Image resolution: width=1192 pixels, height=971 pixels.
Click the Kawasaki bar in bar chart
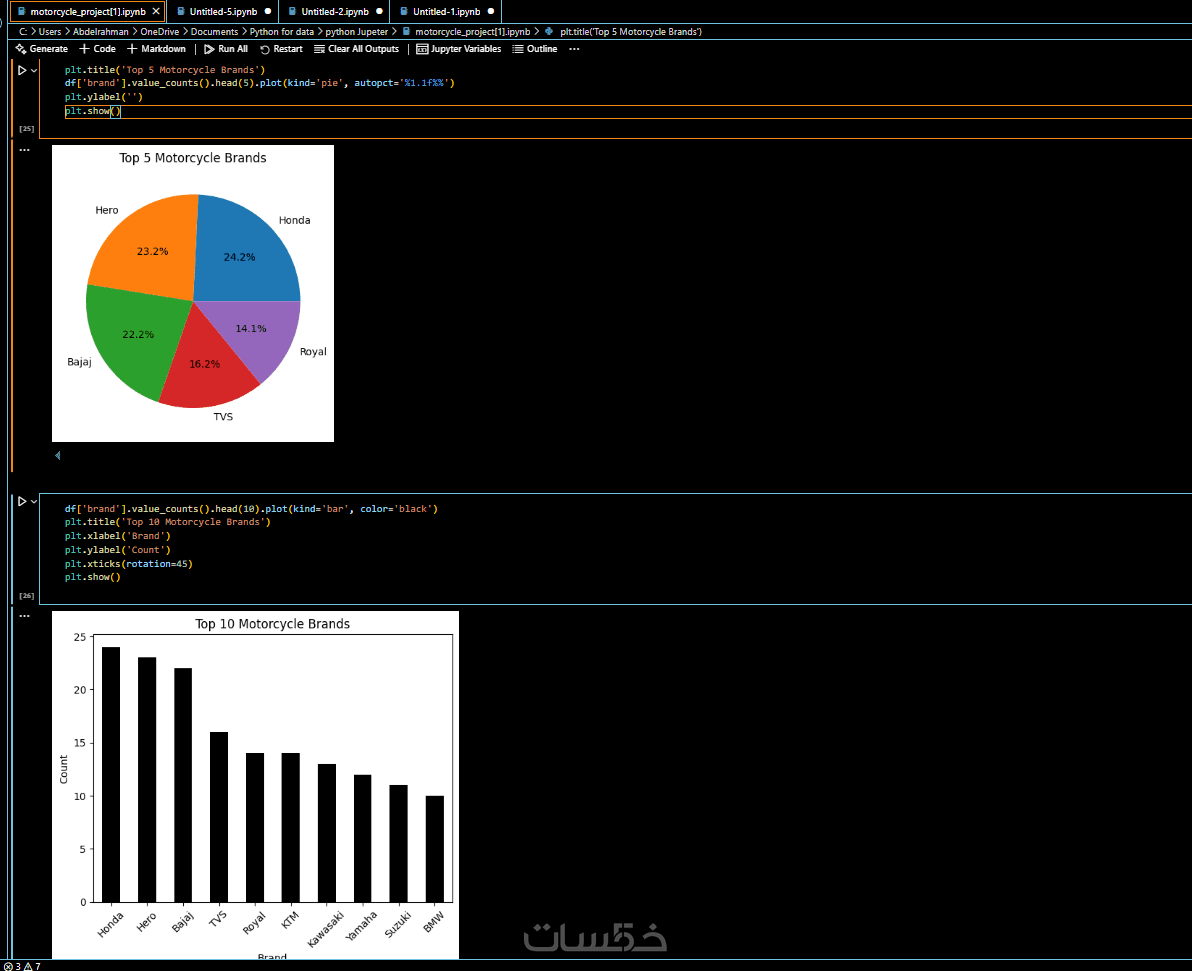point(327,833)
